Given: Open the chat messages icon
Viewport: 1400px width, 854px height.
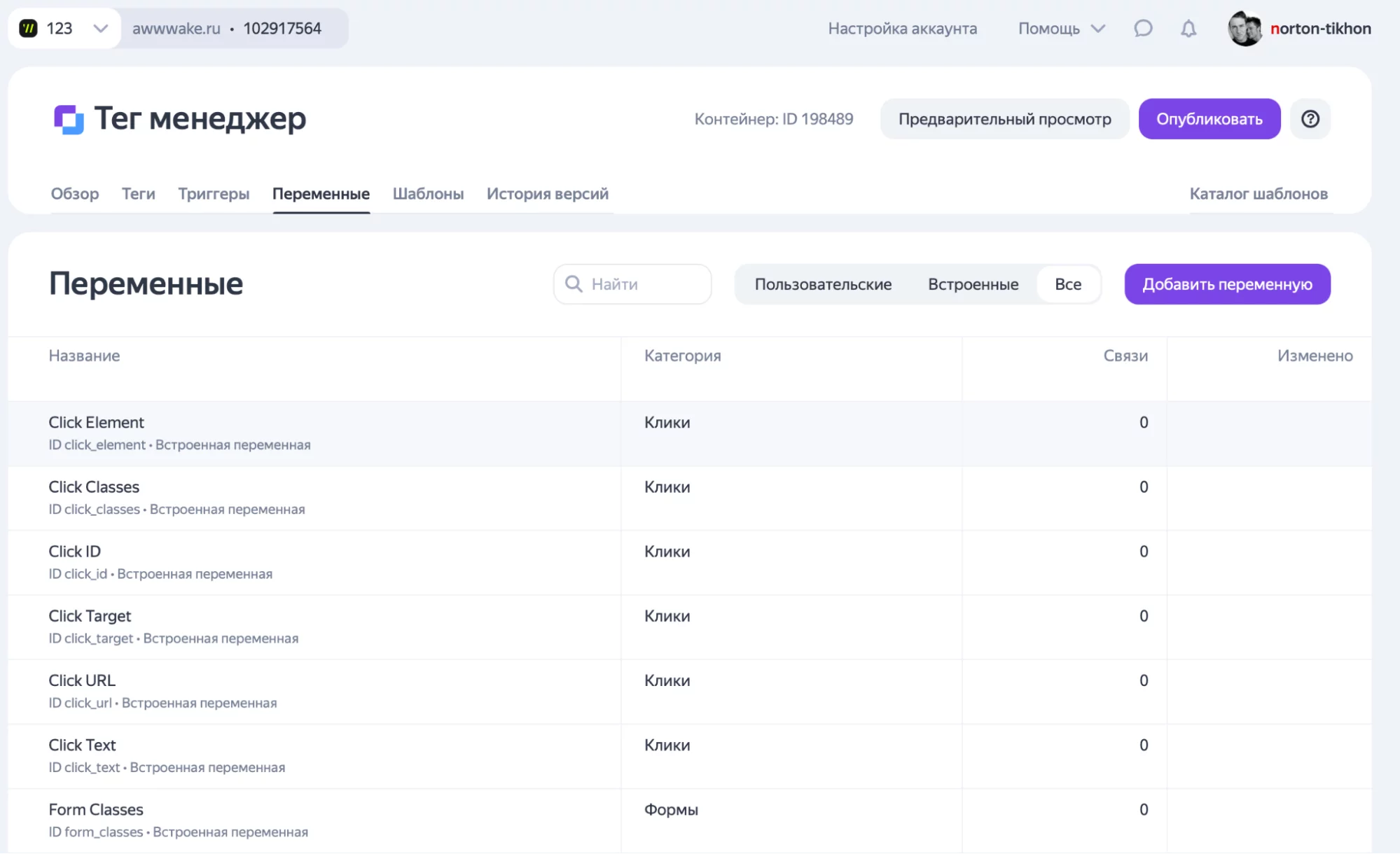Looking at the screenshot, I should [1143, 29].
